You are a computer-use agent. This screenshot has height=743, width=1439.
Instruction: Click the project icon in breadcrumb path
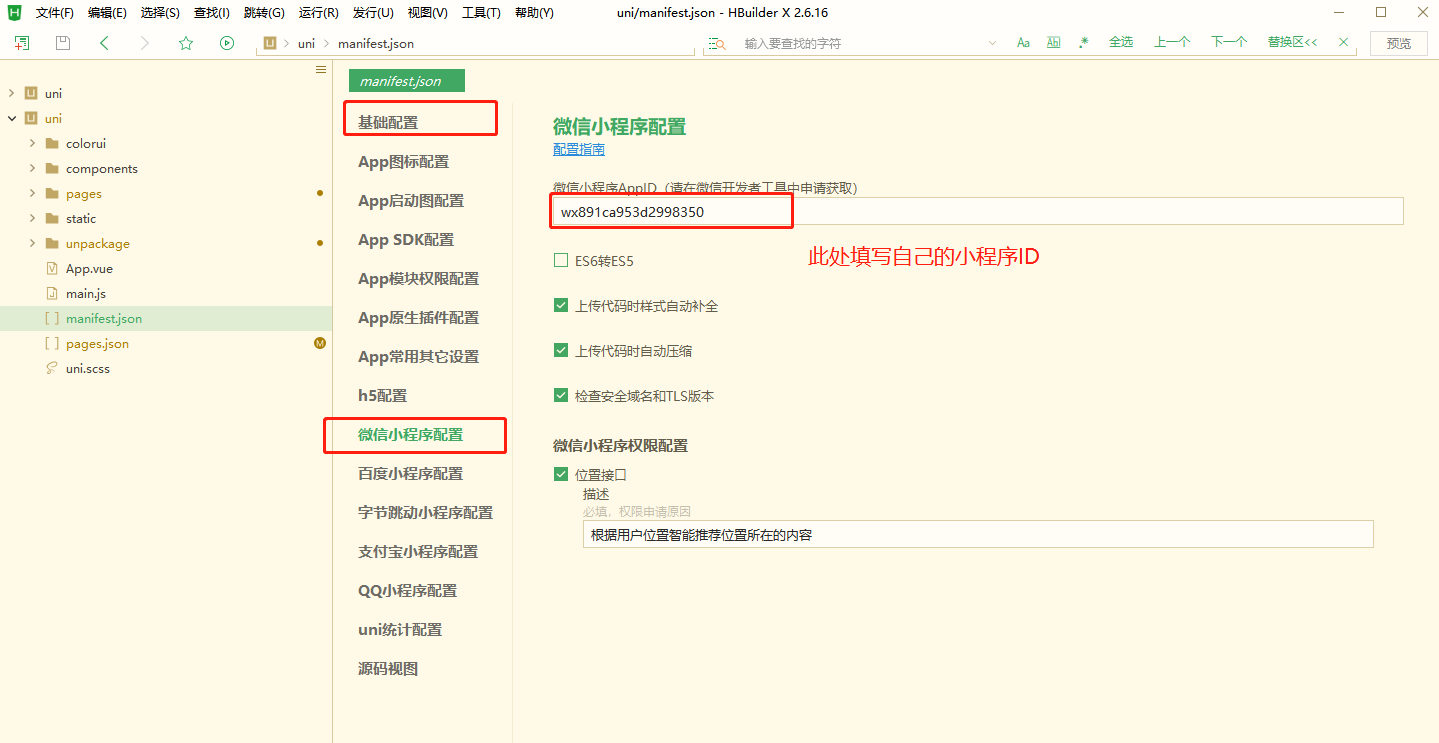coord(270,43)
